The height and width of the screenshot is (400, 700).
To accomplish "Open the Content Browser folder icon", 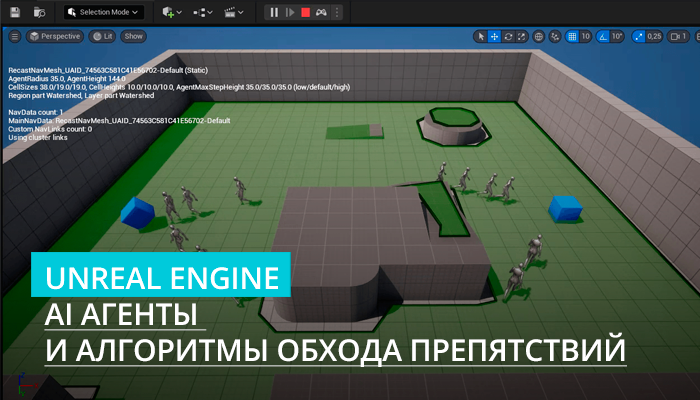I will pos(39,12).
